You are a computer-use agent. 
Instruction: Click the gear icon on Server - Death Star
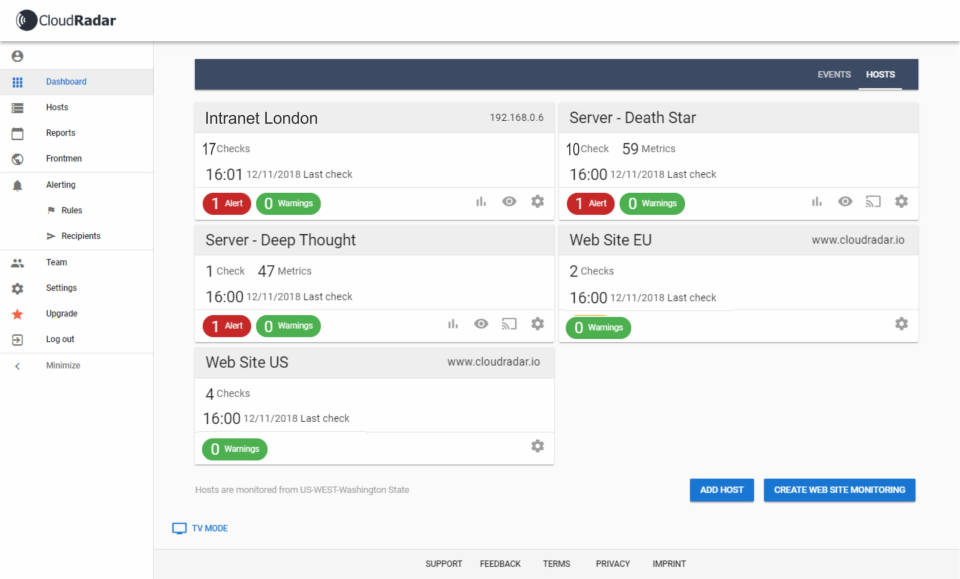point(901,202)
